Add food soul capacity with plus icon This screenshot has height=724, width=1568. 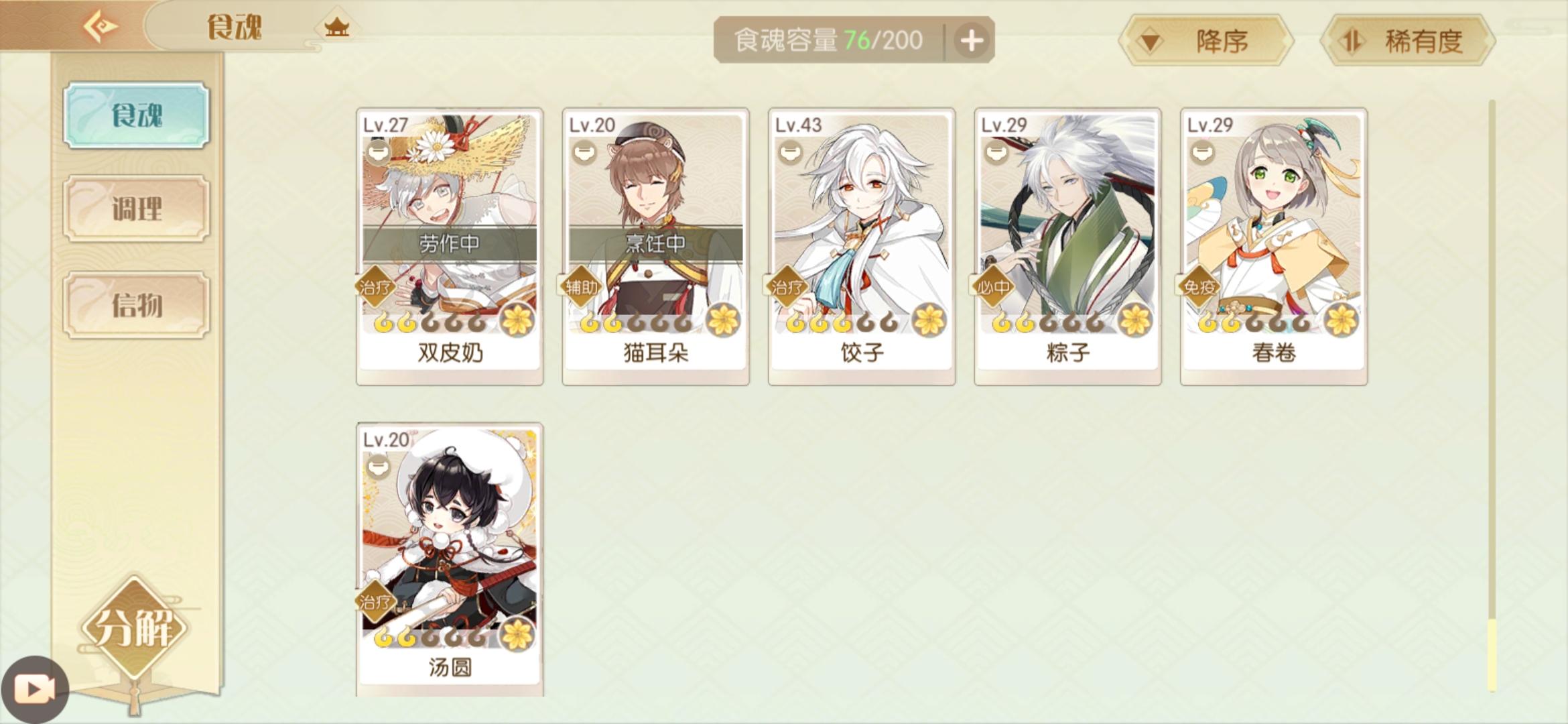pos(971,40)
